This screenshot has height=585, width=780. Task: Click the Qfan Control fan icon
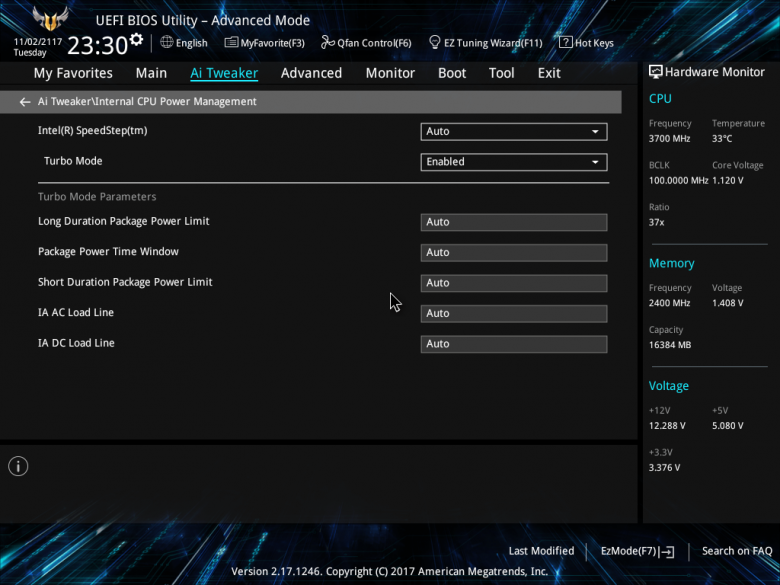coord(327,42)
